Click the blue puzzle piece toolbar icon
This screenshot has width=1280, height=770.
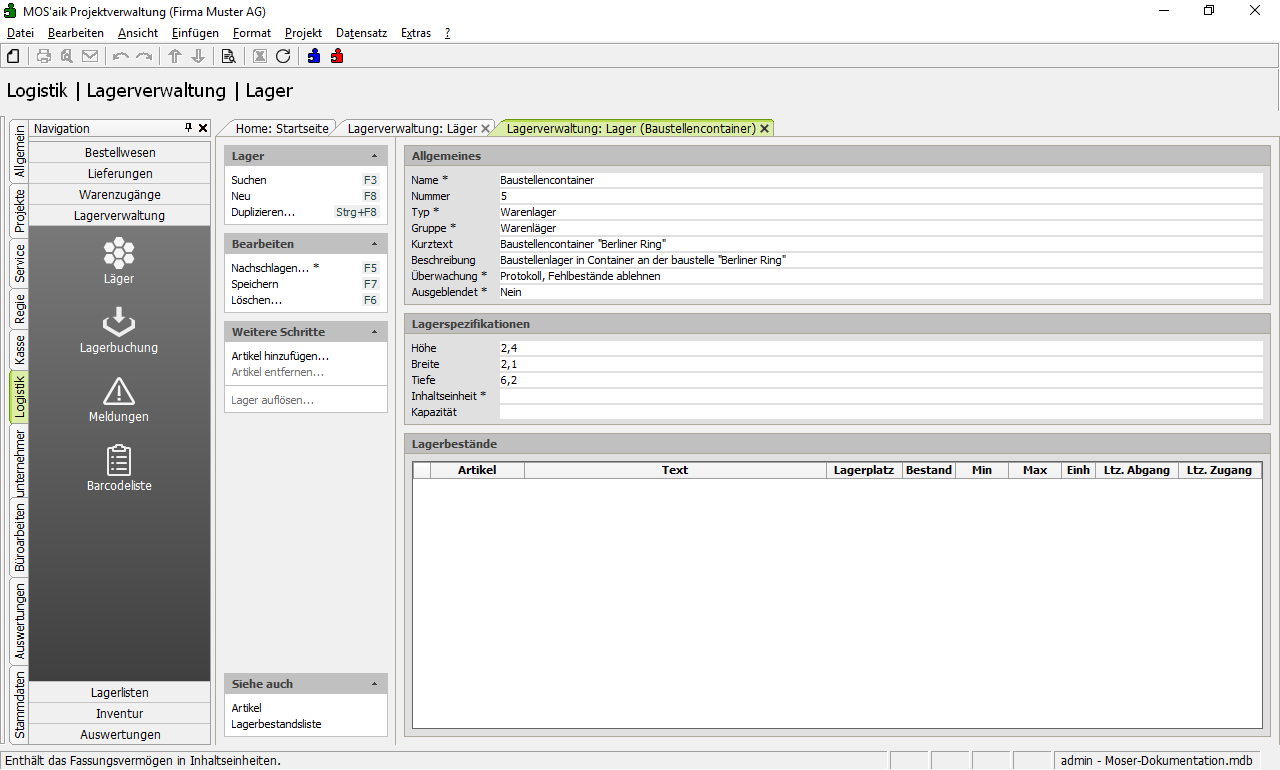coord(314,56)
